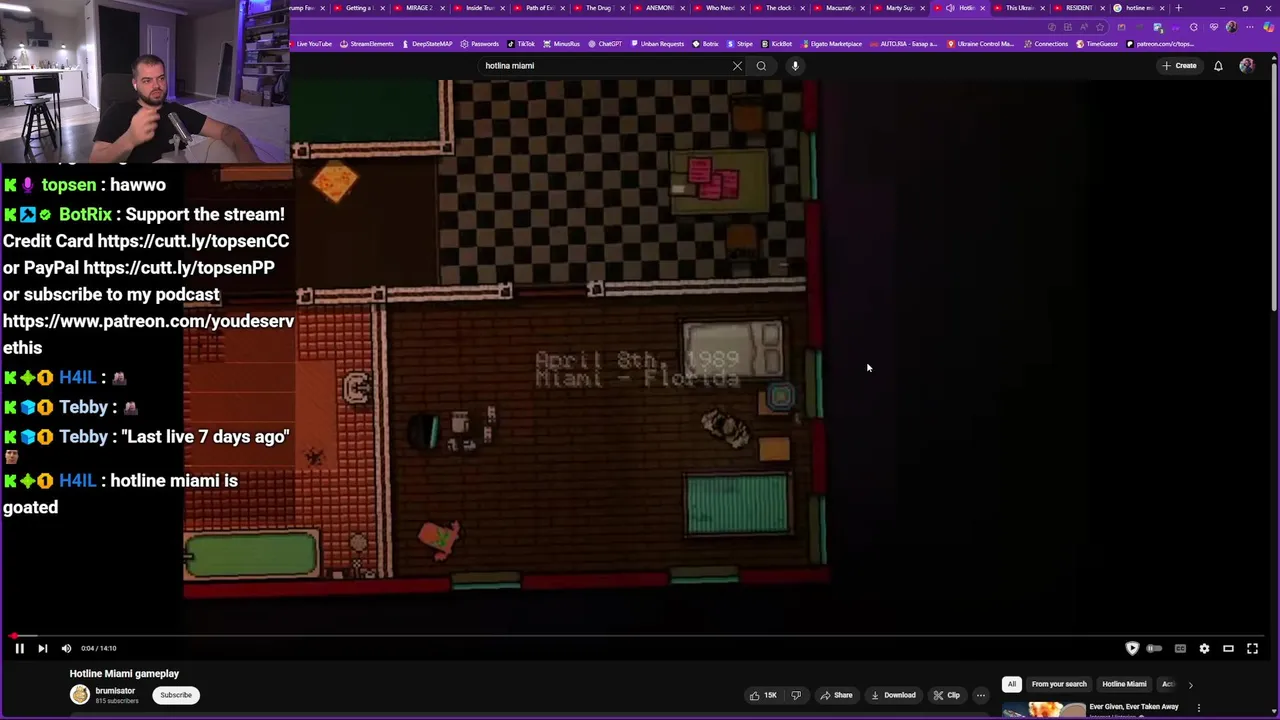Open the DeepStateMAP bookmark
This screenshot has width=1280, height=720.
427,44
